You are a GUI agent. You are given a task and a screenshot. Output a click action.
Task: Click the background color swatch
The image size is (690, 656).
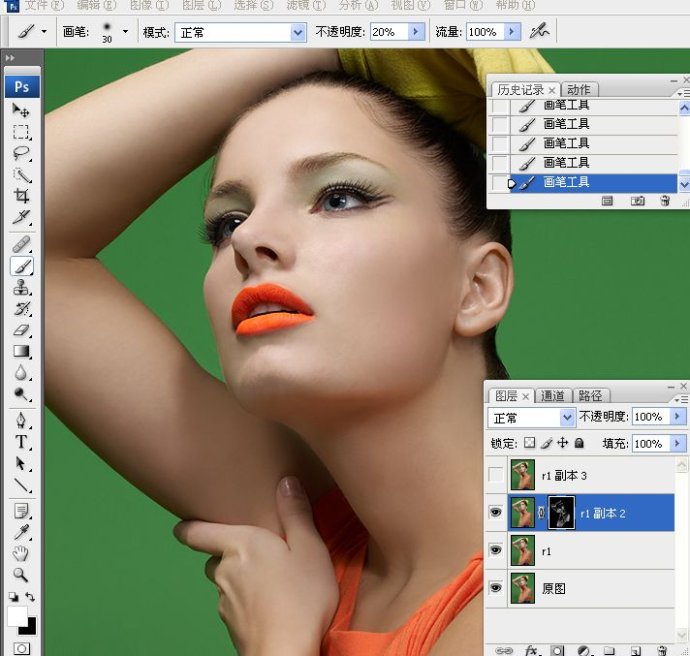(x=31, y=629)
